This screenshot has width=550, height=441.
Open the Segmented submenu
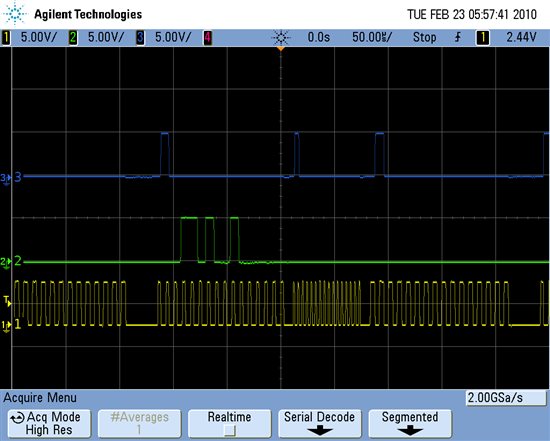pyautogui.click(x=410, y=423)
